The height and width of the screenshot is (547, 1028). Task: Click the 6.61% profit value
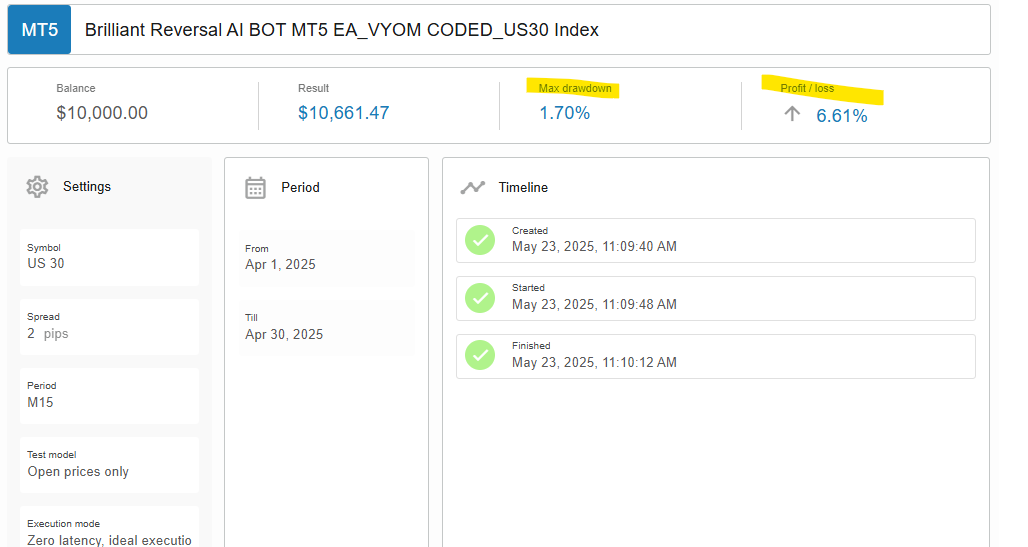(842, 115)
